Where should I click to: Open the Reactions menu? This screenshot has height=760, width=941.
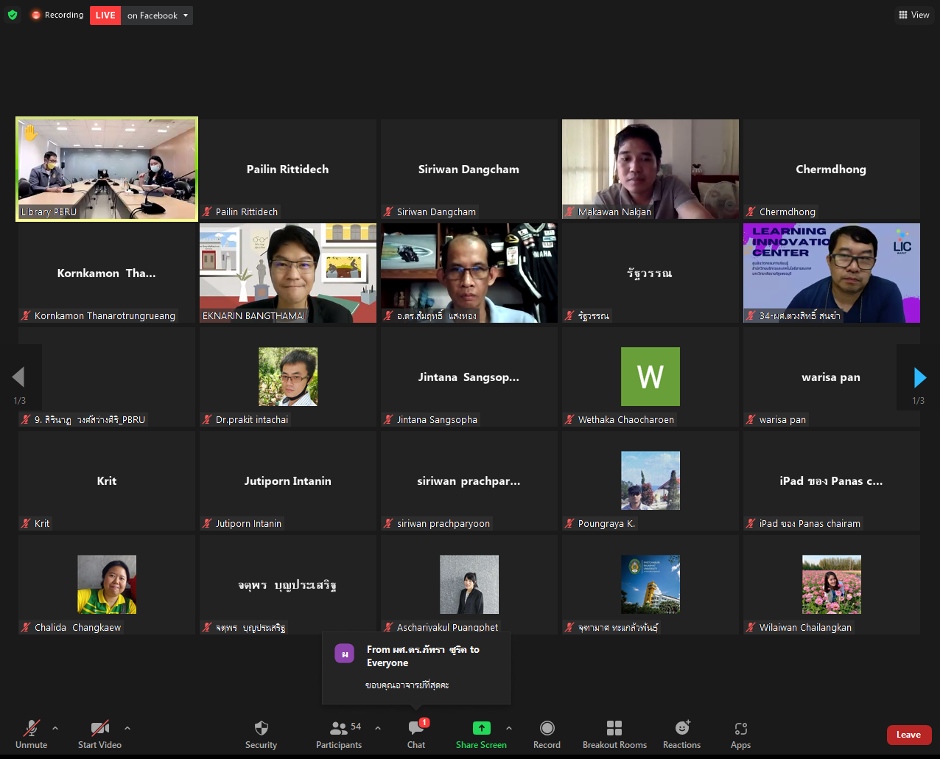coord(682,733)
